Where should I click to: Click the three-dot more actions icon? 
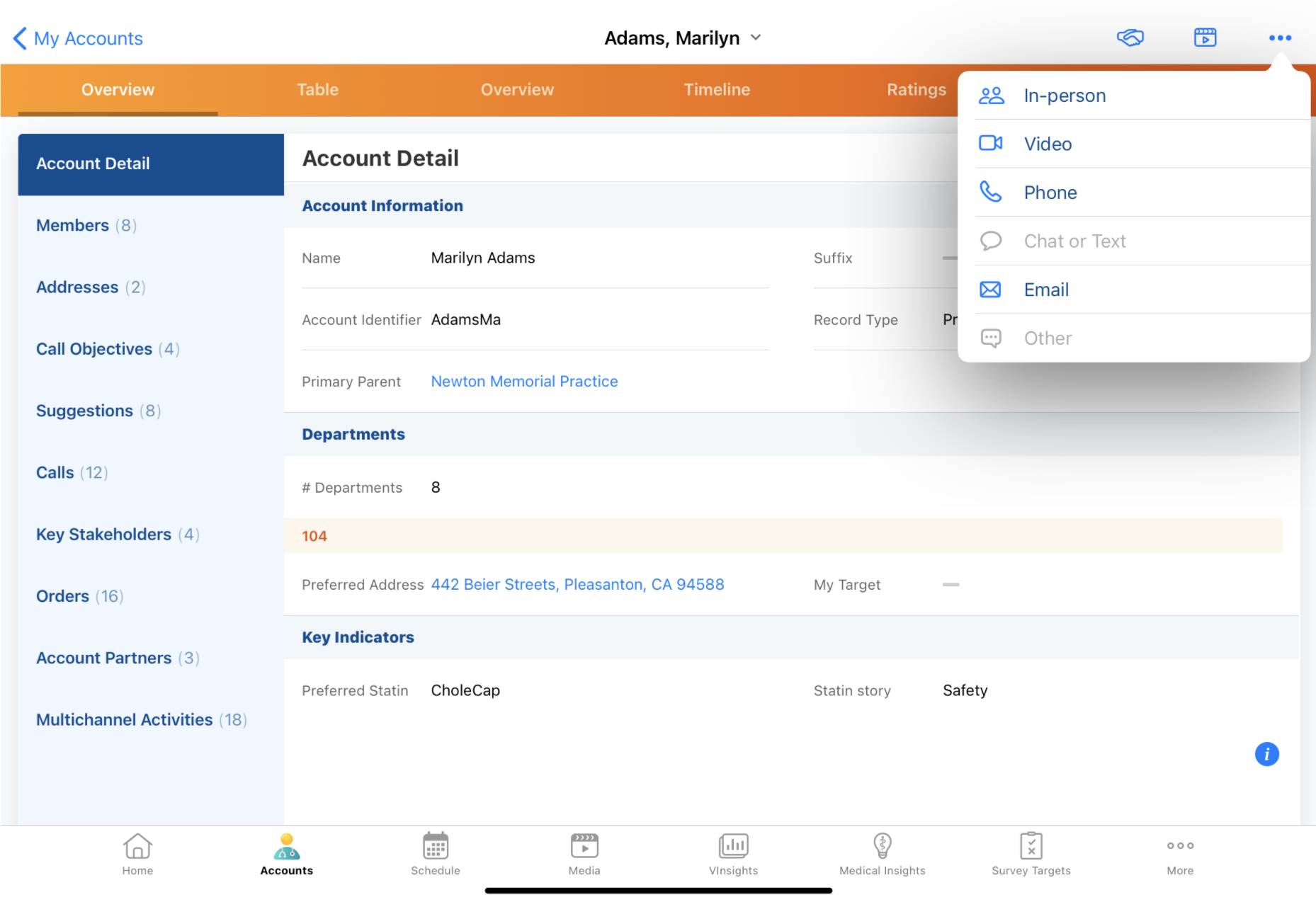coord(1279,38)
